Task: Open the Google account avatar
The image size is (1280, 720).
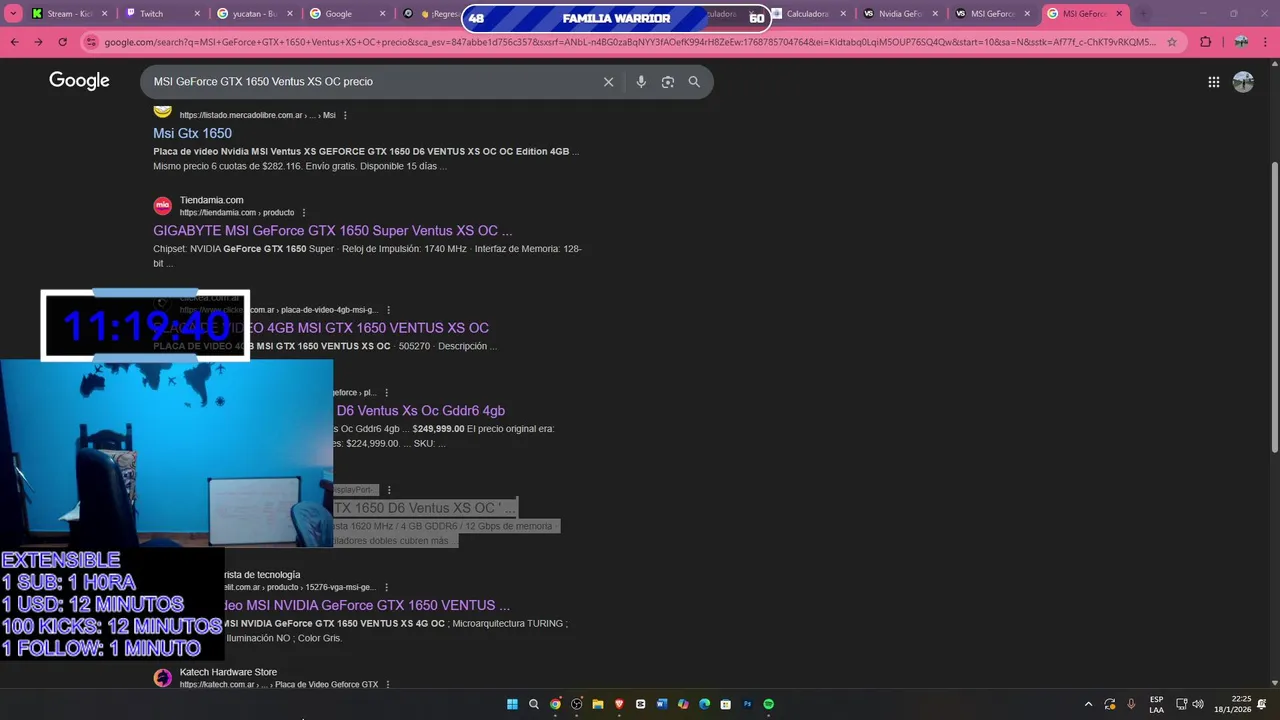Action: 1243,82
